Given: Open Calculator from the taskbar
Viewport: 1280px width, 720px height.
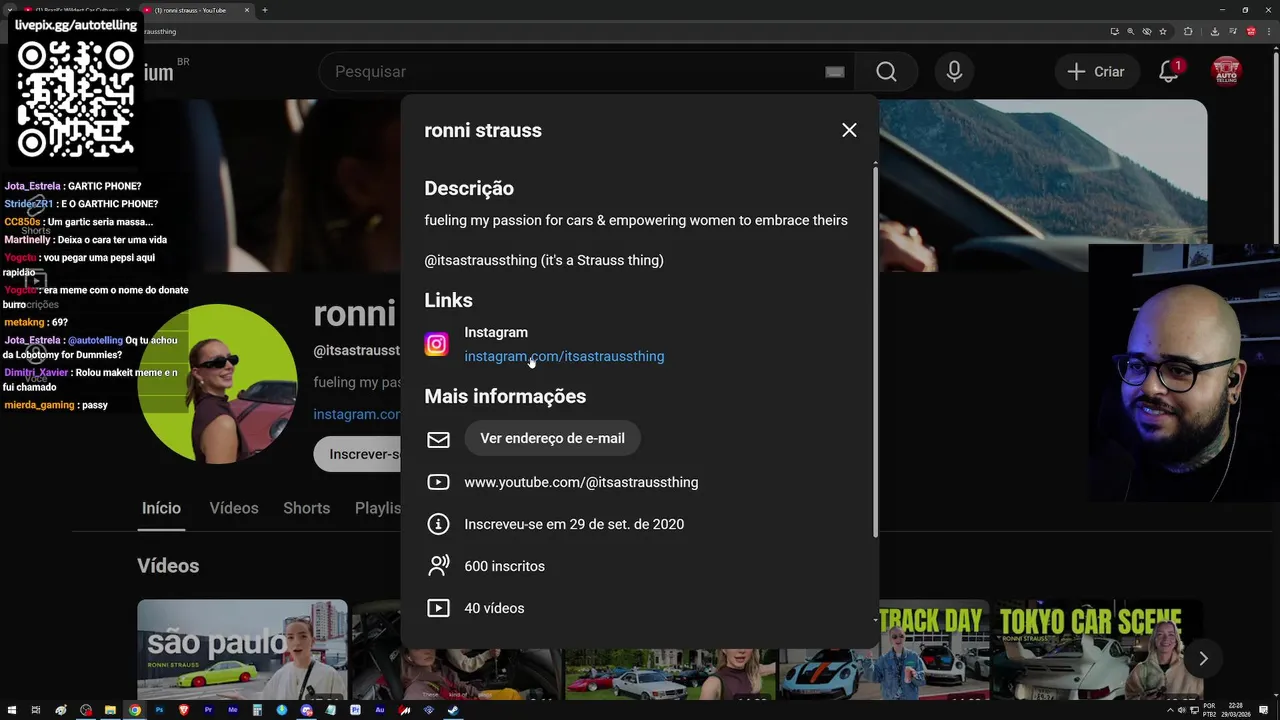Looking at the screenshot, I should [x=257, y=710].
